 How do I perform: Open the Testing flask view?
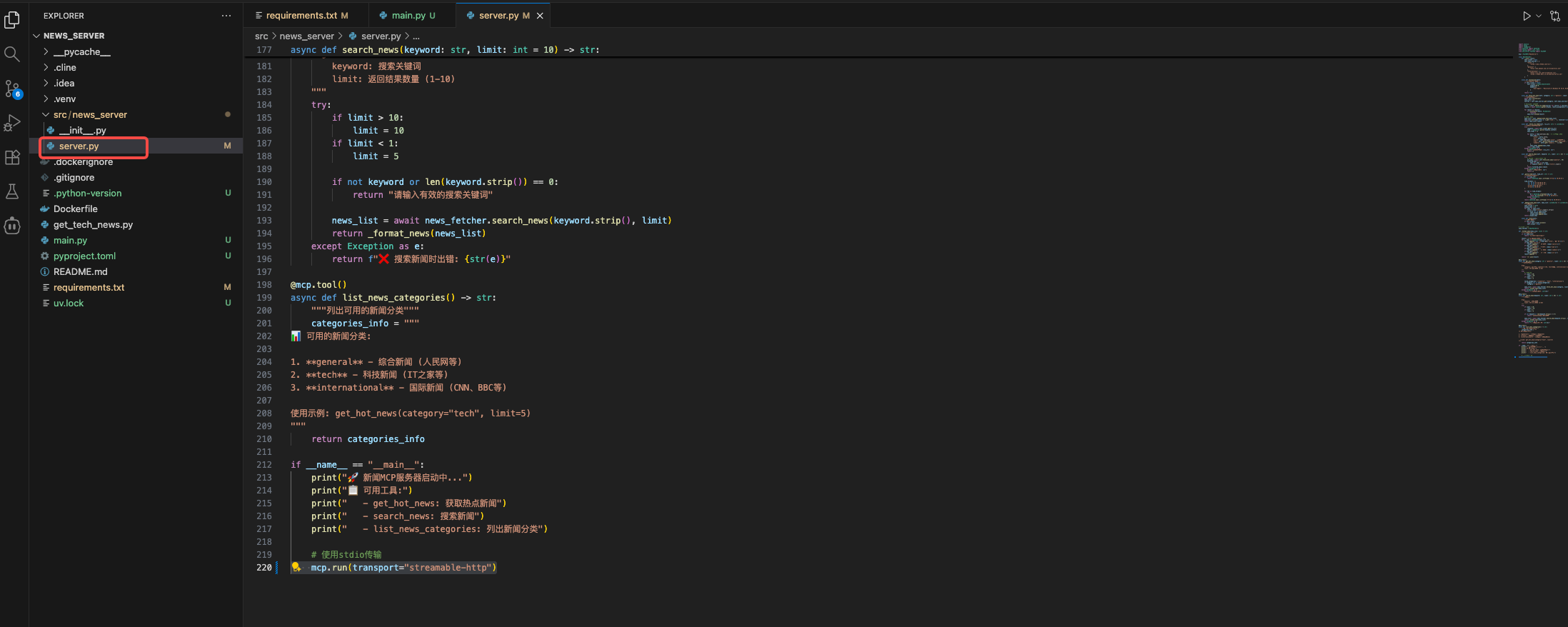click(12, 191)
